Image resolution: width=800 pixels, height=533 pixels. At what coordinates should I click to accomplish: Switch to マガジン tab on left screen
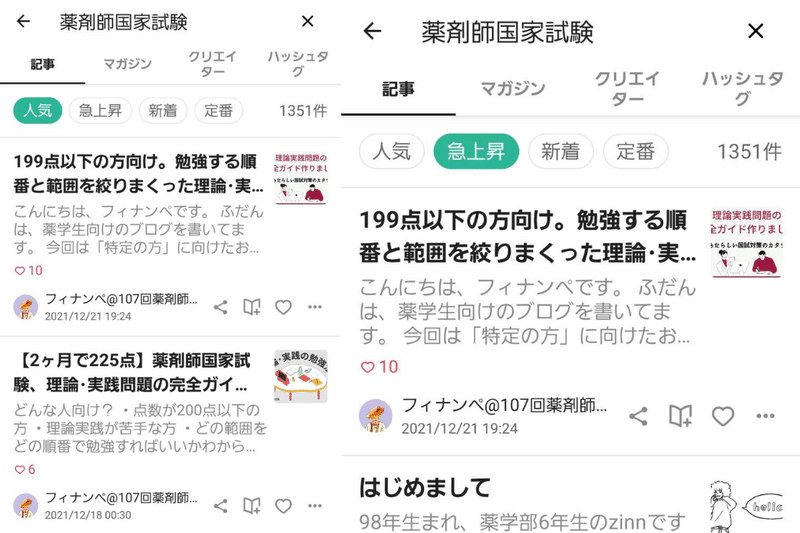click(128, 64)
